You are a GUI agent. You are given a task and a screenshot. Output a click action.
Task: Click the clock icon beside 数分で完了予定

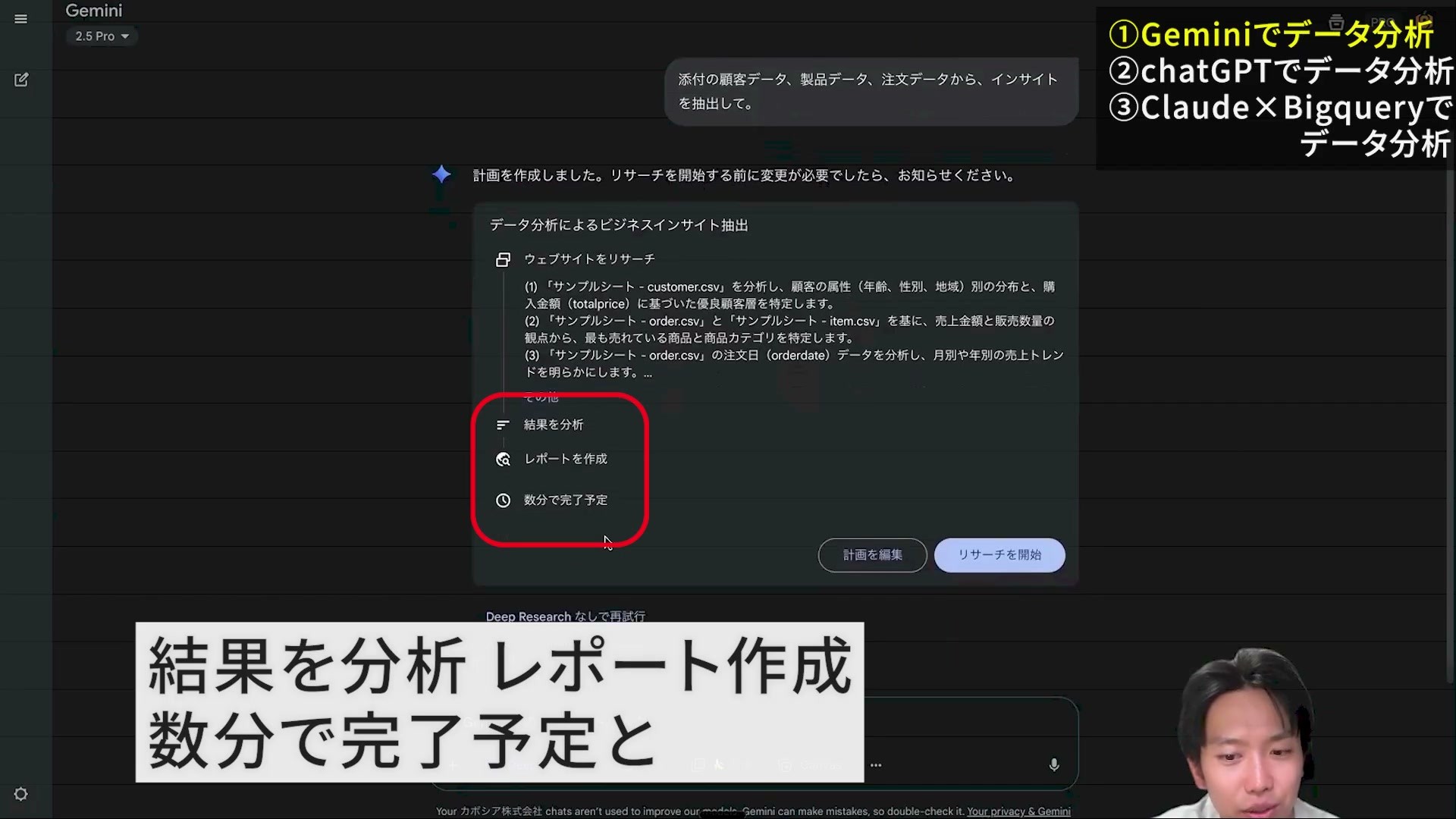tap(503, 500)
